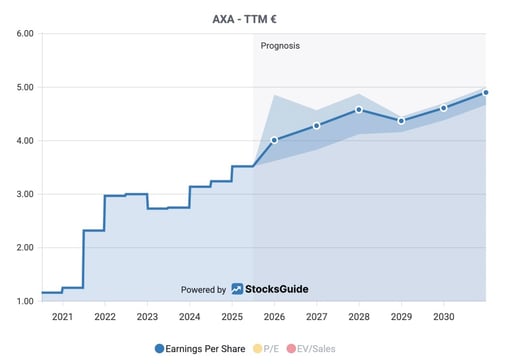Select the 2030 forecast data point

click(x=444, y=108)
